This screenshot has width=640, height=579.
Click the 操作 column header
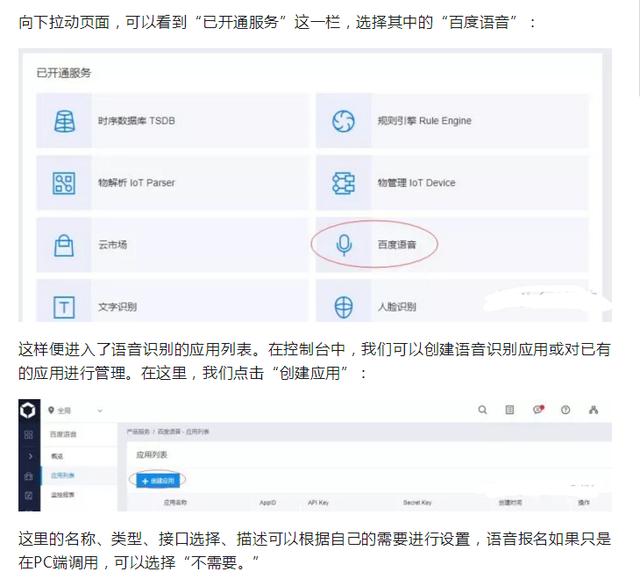coord(584,502)
